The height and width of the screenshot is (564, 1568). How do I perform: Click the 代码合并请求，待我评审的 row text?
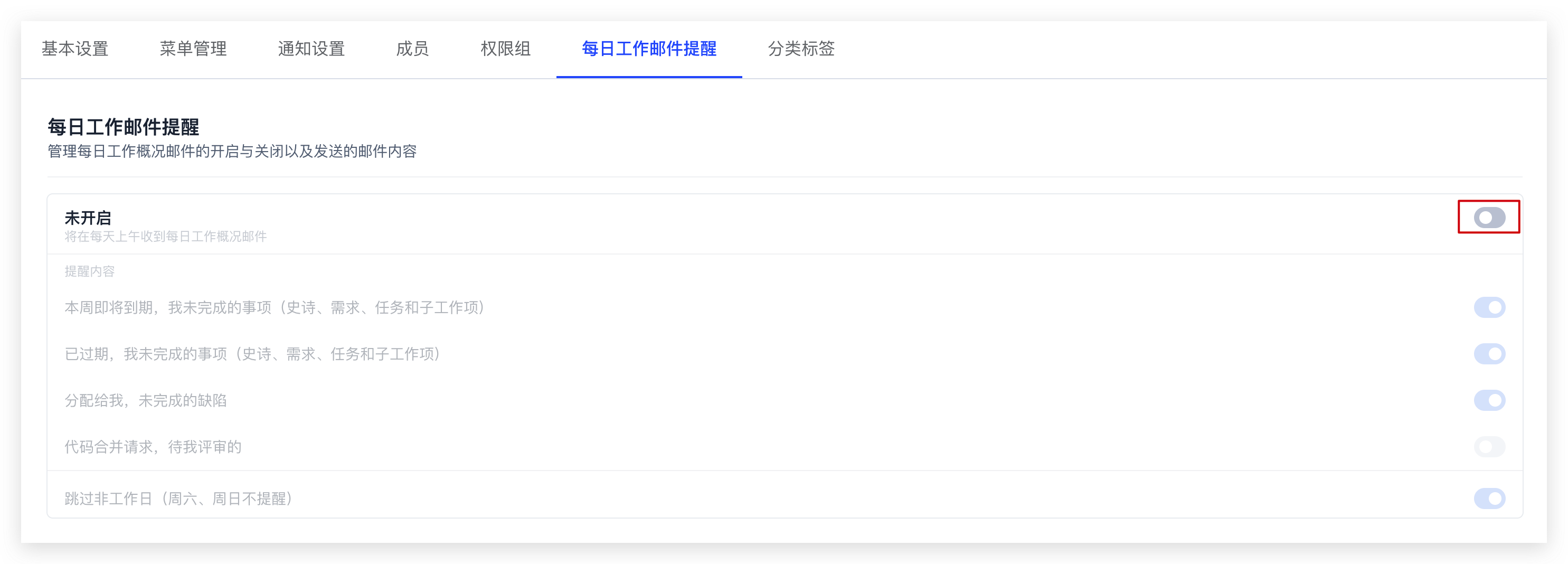153,447
